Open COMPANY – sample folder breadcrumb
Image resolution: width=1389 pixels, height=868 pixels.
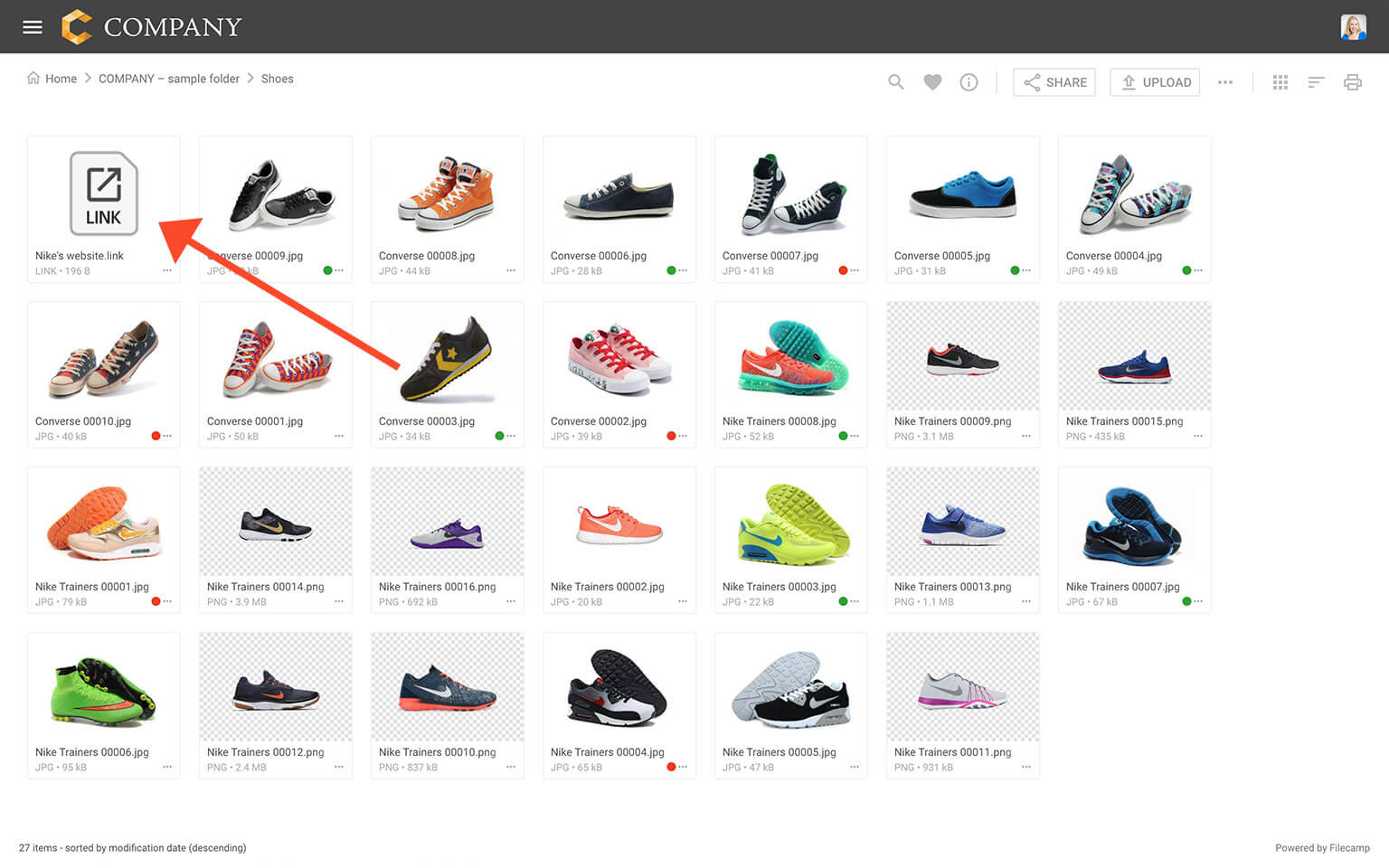(169, 79)
